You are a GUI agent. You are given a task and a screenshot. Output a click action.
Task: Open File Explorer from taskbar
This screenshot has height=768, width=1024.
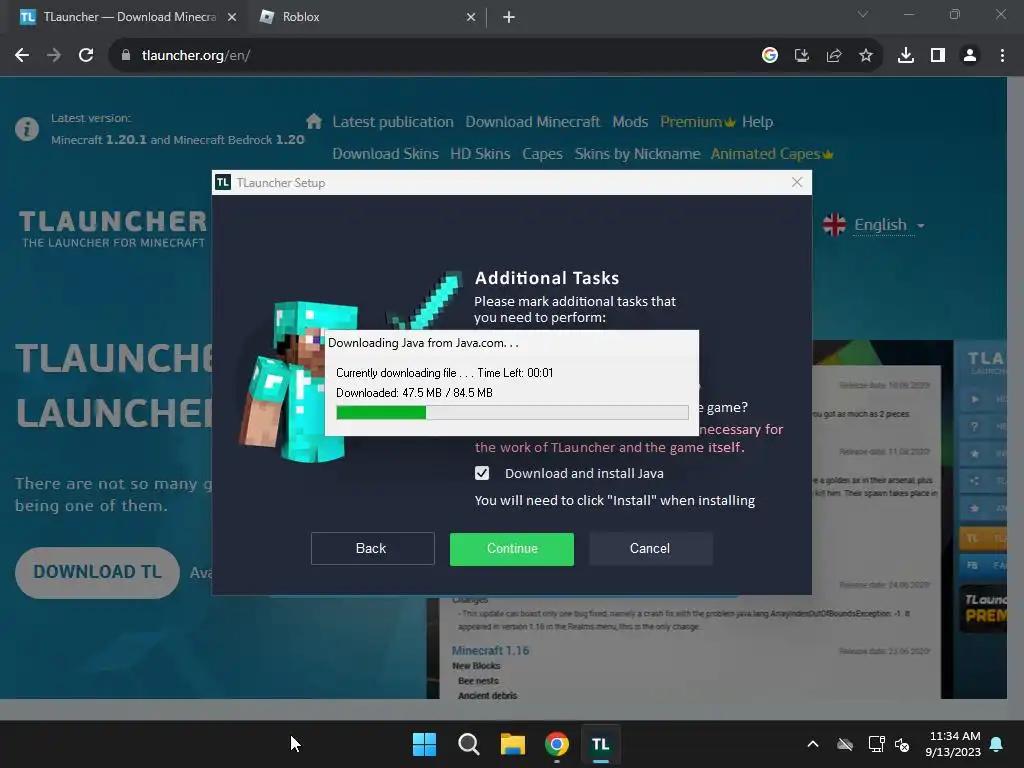tap(513, 744)
